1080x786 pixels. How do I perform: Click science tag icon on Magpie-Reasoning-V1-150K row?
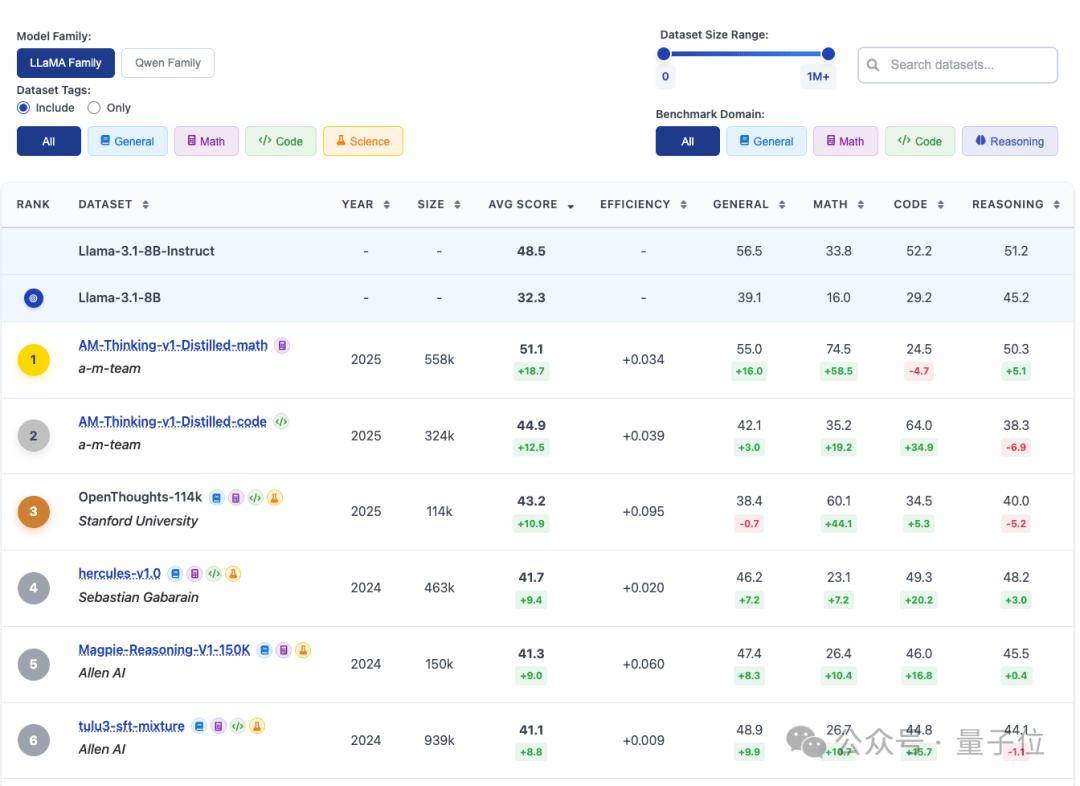click(303, 650)
